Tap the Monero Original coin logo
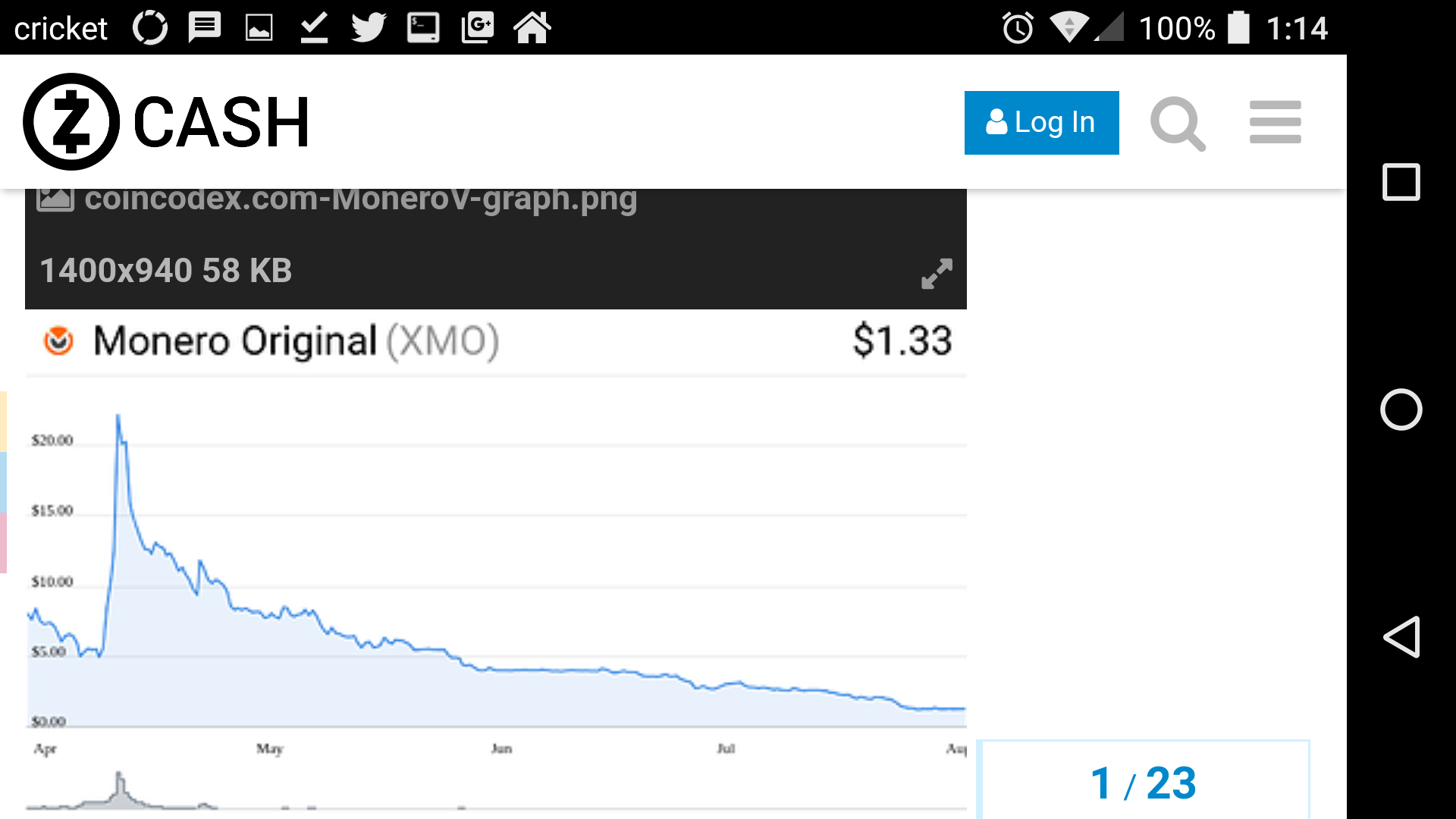Viewport: 1456px width, 819px height. pyautogui.click(x=58, y=340)
